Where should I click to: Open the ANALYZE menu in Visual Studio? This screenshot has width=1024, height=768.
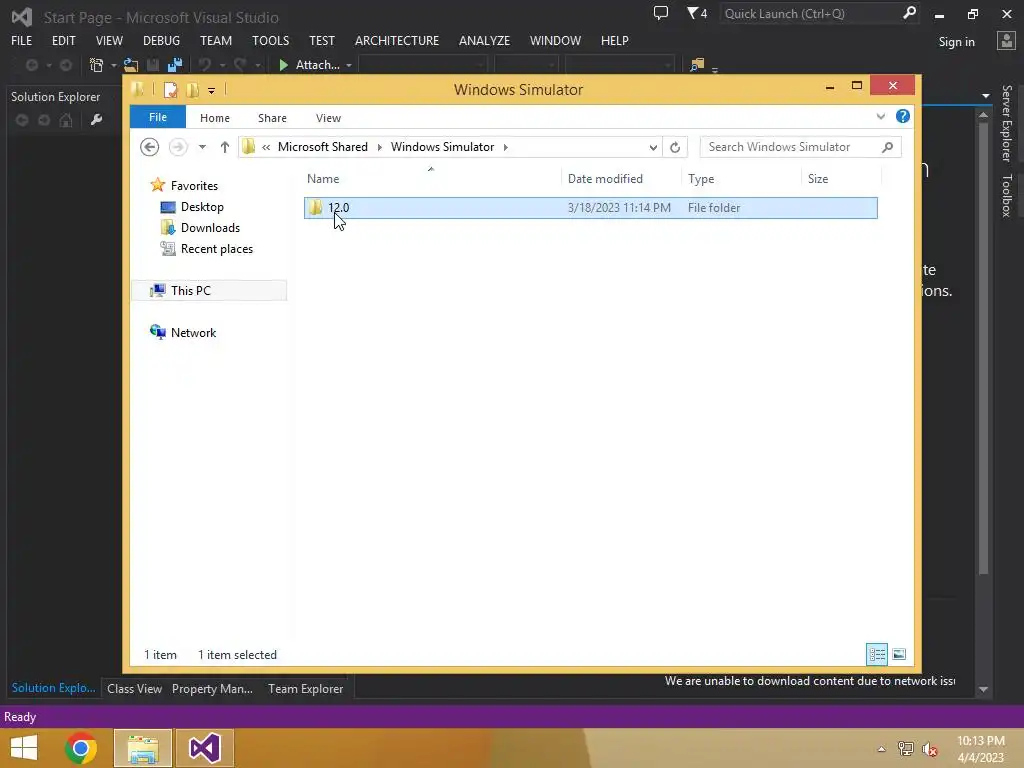[485, 40]
